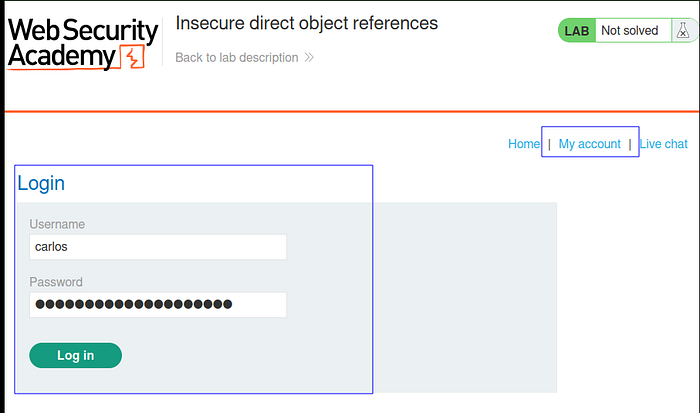This screenshot has height=413, width=700.
Task: Click the double chevron after lab description
Action: 309,58
